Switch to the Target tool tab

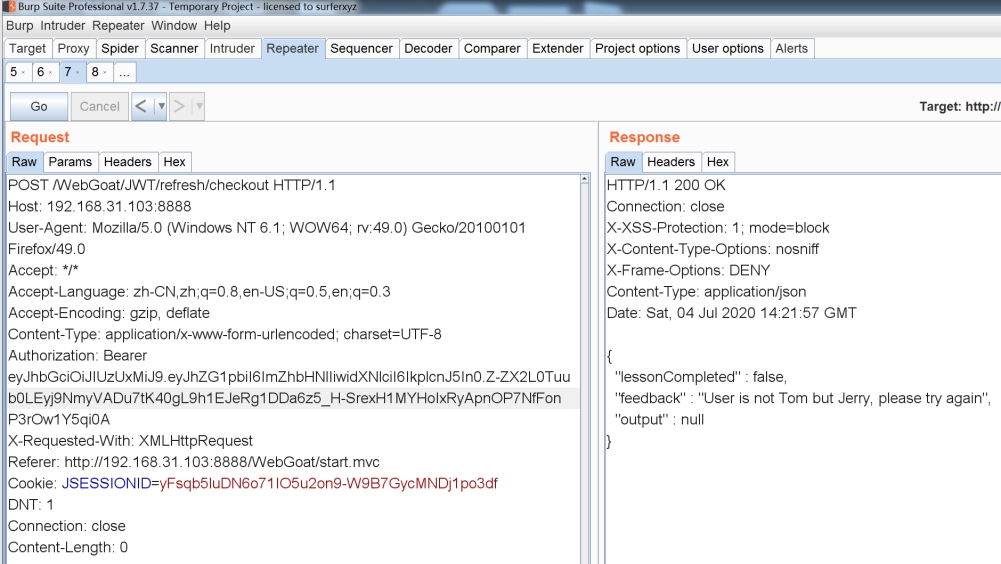pos(27,49)
